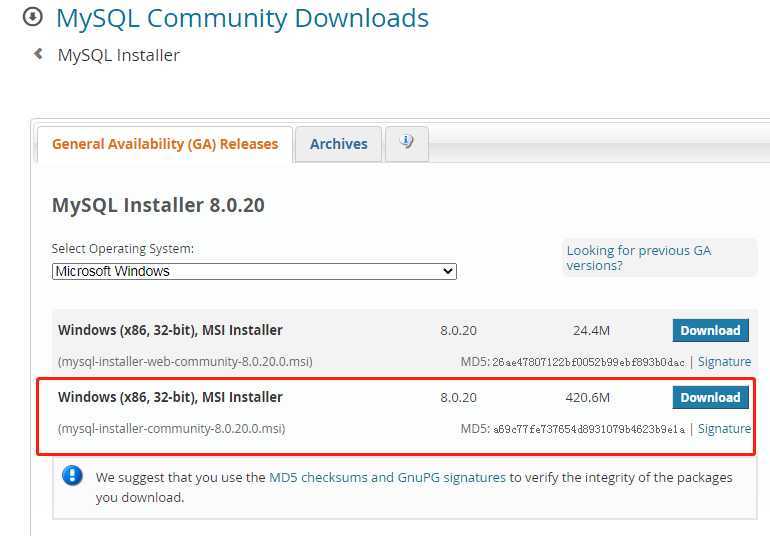770x536 pixels.
Task: Click filename mysql-installer-community-8.0.20.0.msi
Action: coord(171,428)
